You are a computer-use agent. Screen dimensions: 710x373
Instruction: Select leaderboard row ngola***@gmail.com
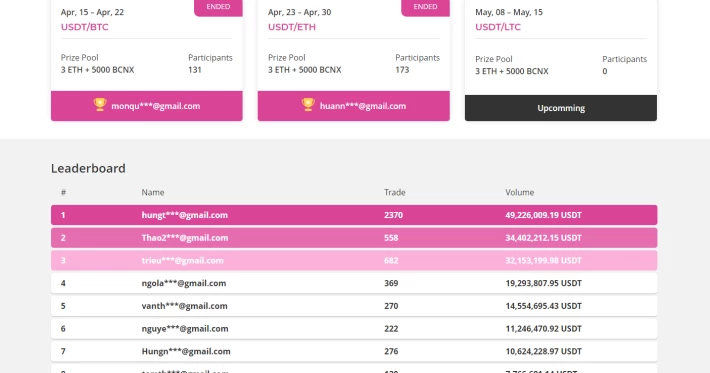[x=354, y=283]
